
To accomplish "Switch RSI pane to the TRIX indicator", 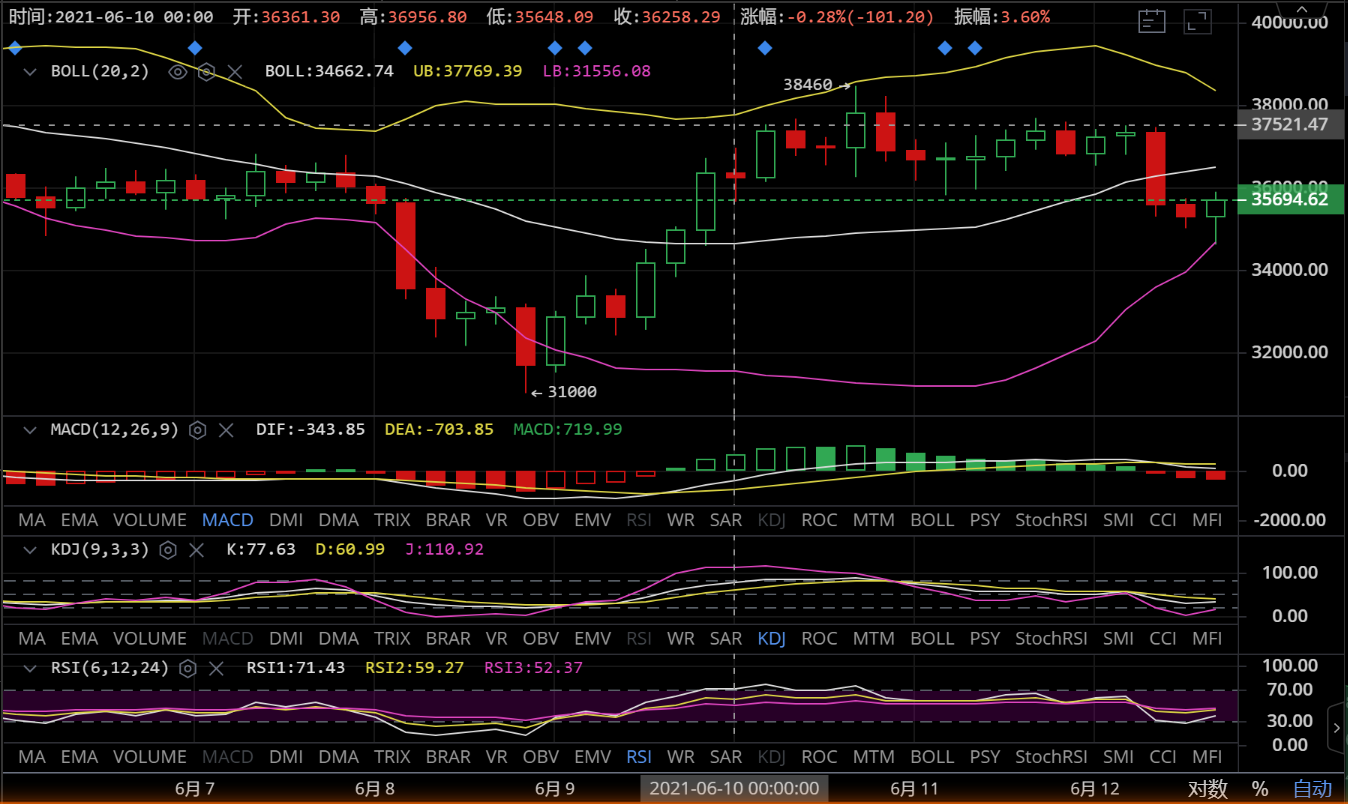I will pyautogui.click(x=392, y=757).
